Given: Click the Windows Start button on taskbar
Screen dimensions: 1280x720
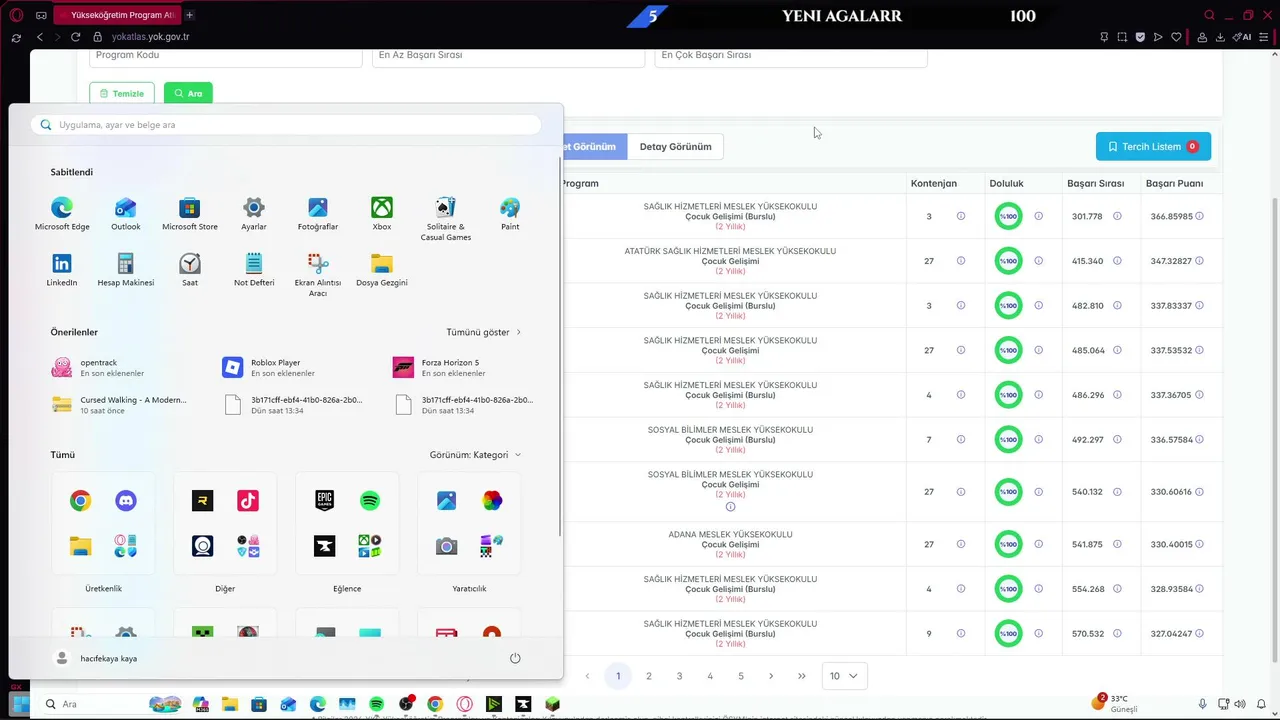Looking at the screenshot, I should coord(19,704).
